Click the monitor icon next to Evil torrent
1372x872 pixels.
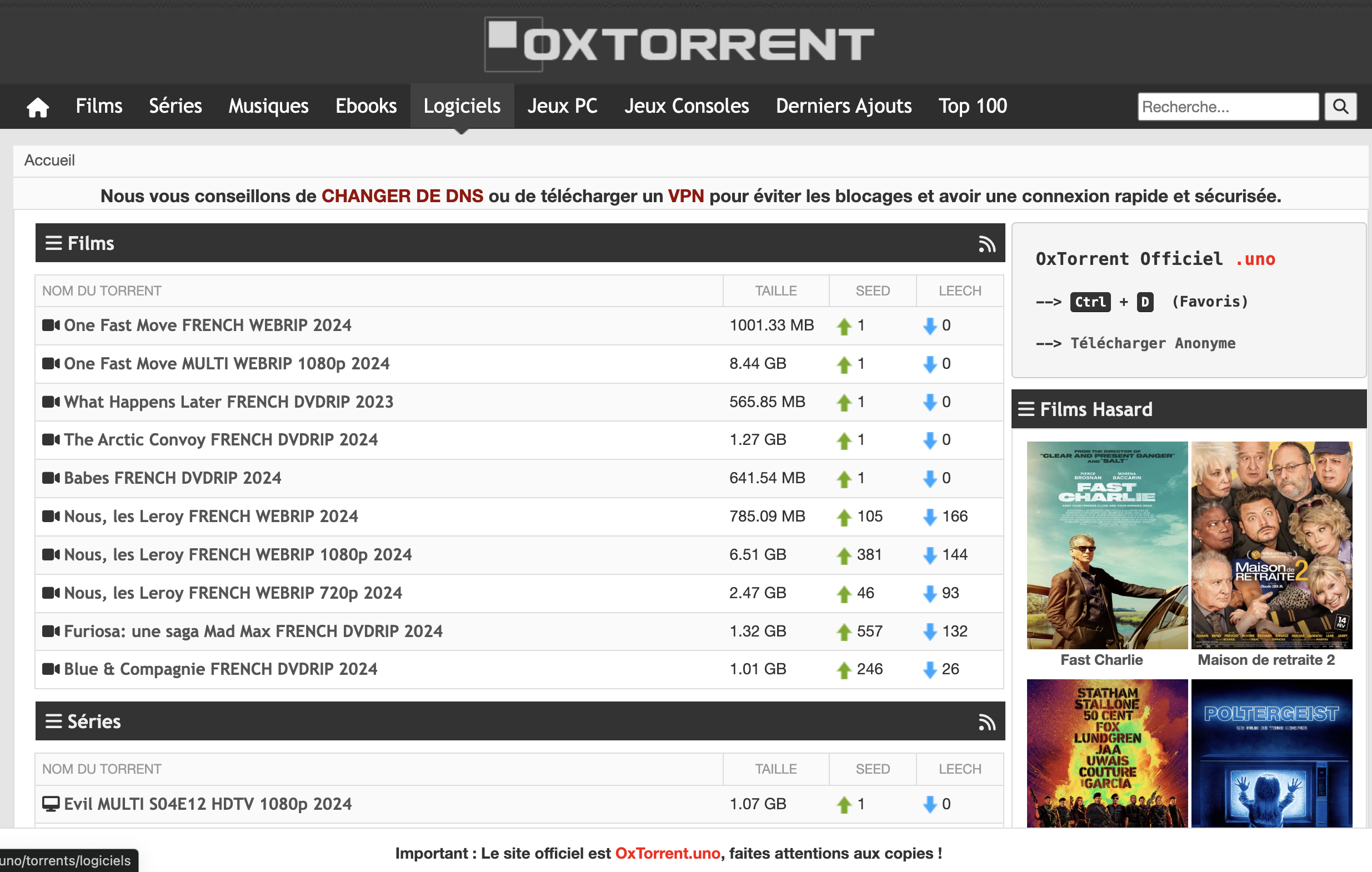[51, 804]
